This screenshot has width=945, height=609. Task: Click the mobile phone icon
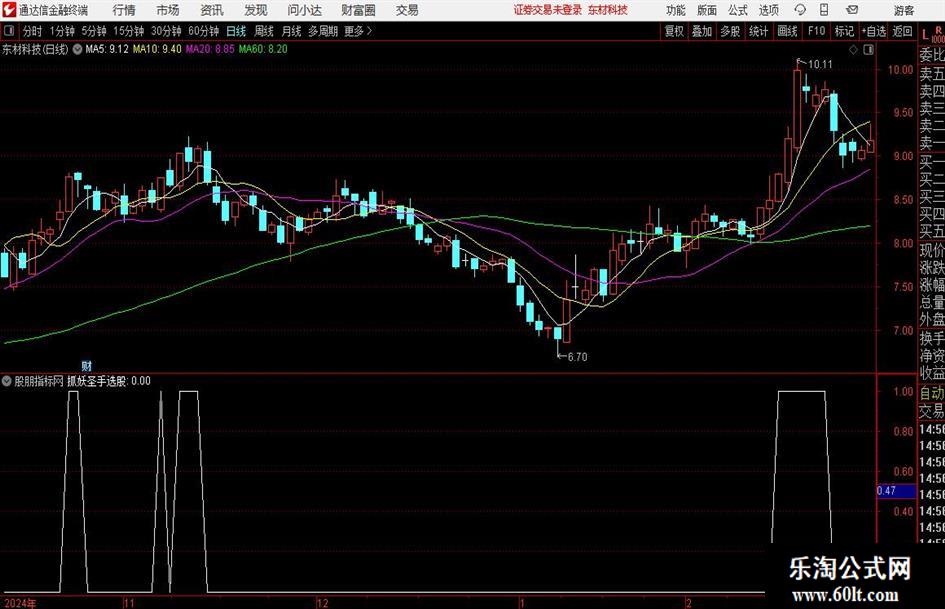coord(824,10)
